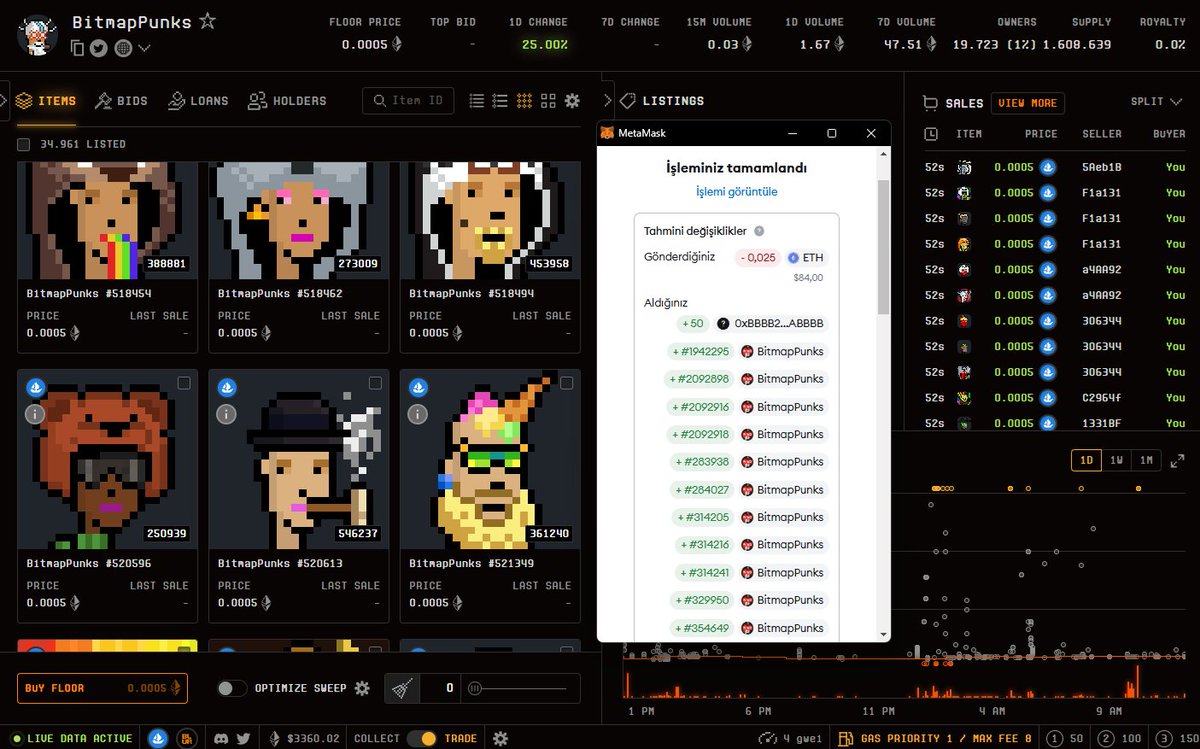Open Twitter icon in status bar
This screenshot has width=1200, height=749.
(x=242, y=738)
